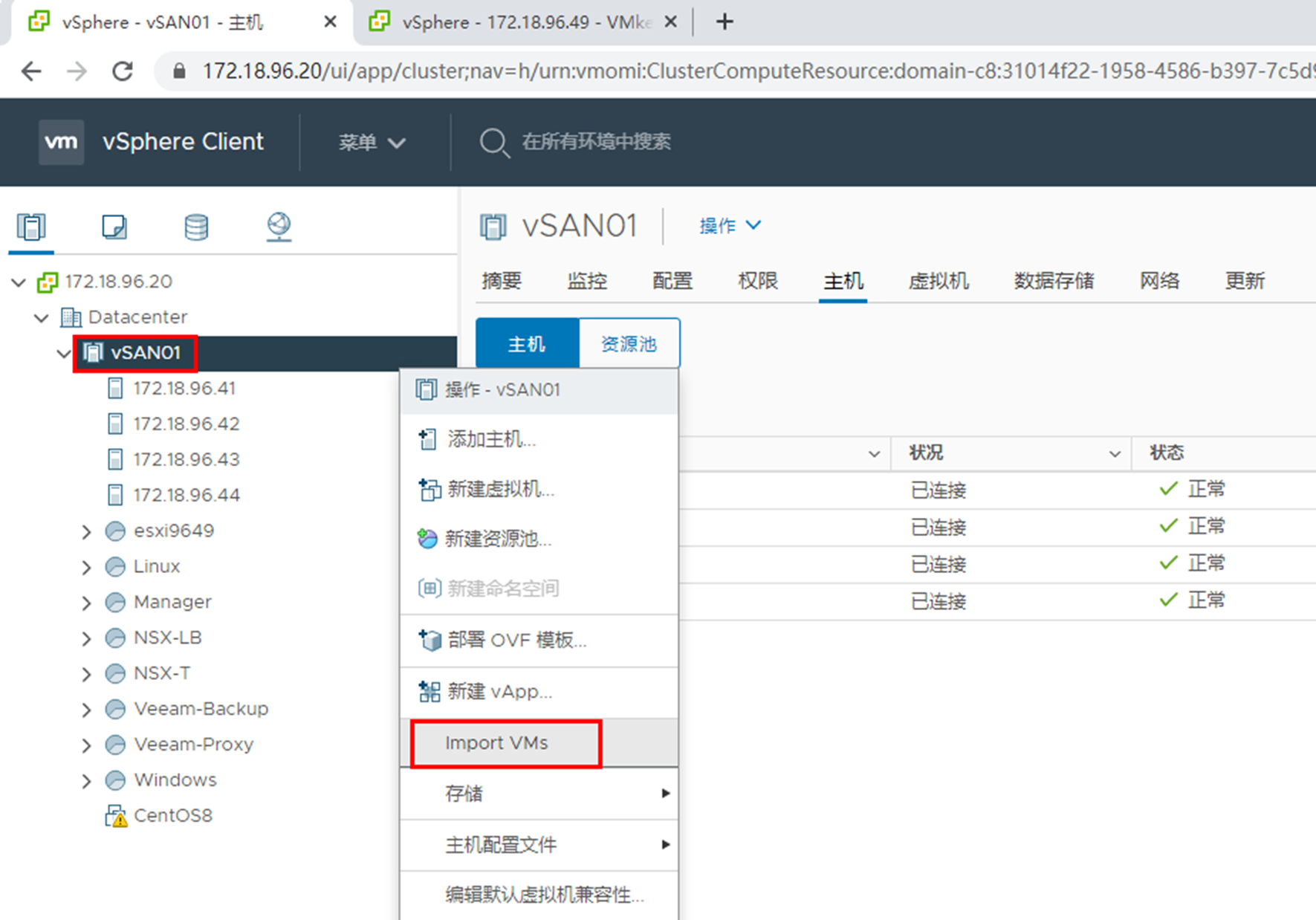Click the browser address bar URL
1316x920 pixels.
(758, 71)
